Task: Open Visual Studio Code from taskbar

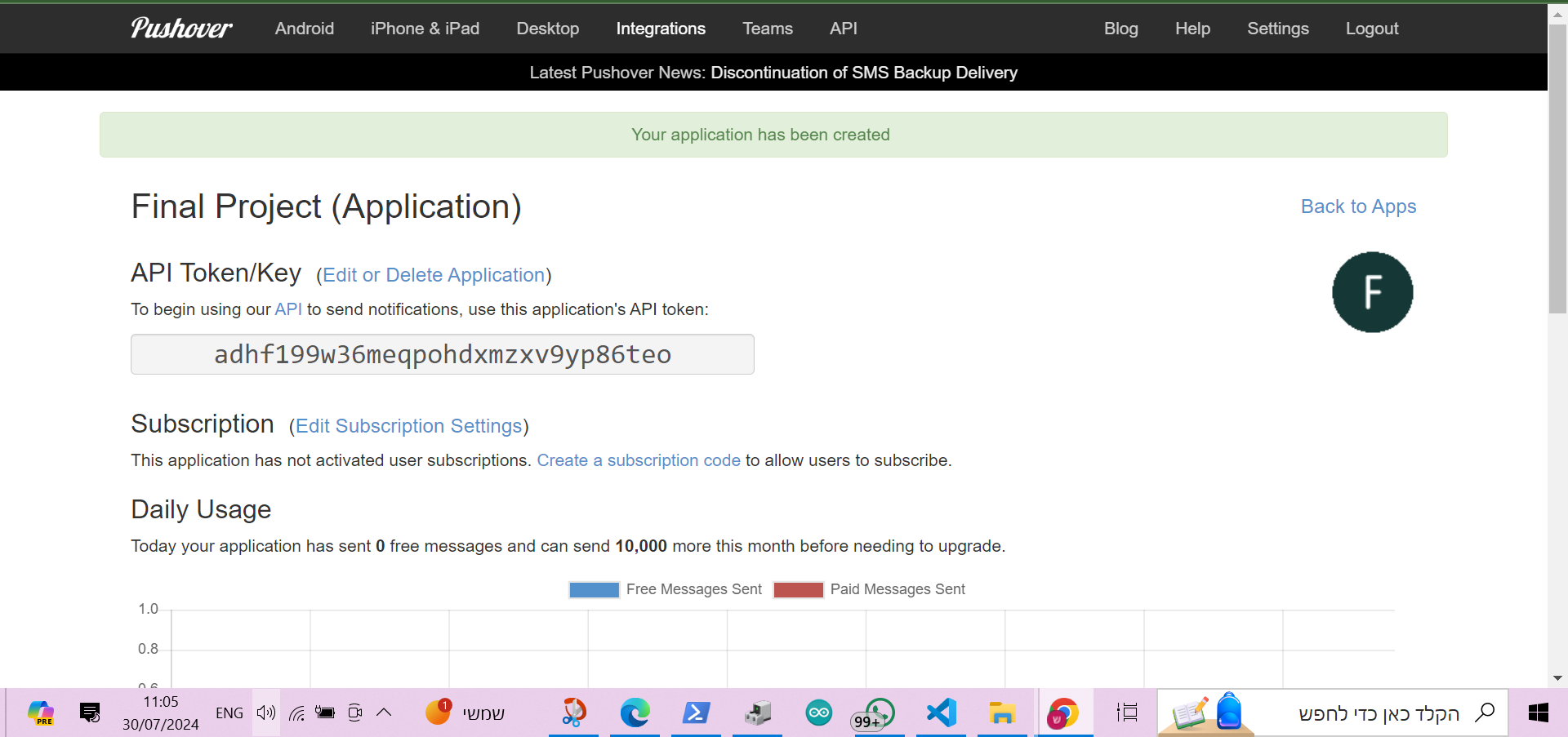Action: pos(941,713)
